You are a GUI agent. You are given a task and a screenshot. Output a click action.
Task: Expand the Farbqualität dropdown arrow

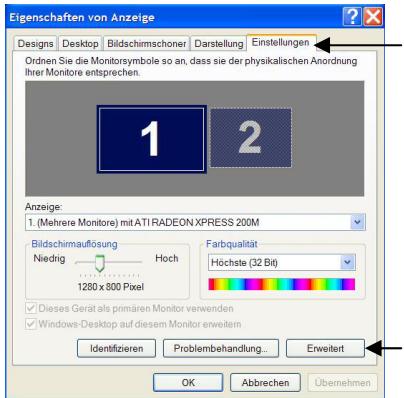[348, 262]
